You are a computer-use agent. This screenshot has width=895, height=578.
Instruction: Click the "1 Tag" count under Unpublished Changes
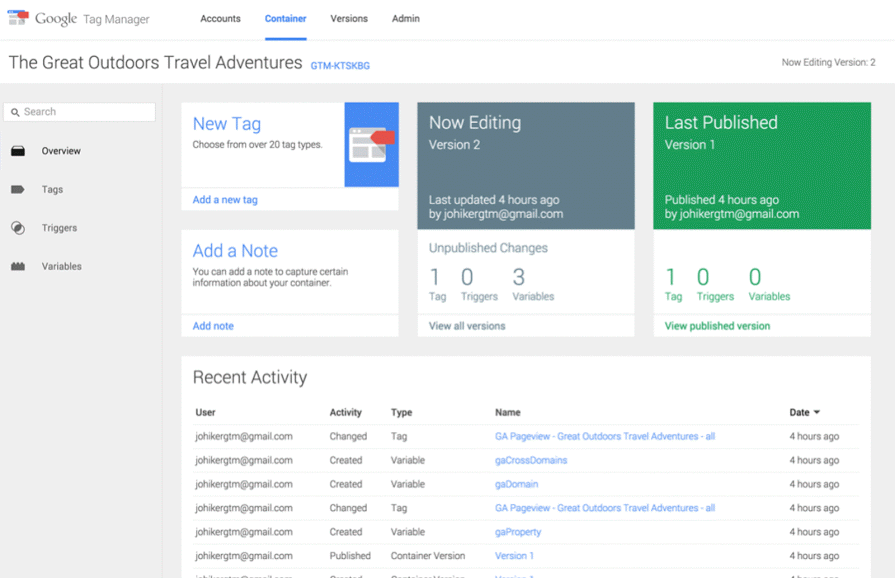pos(437,284)
